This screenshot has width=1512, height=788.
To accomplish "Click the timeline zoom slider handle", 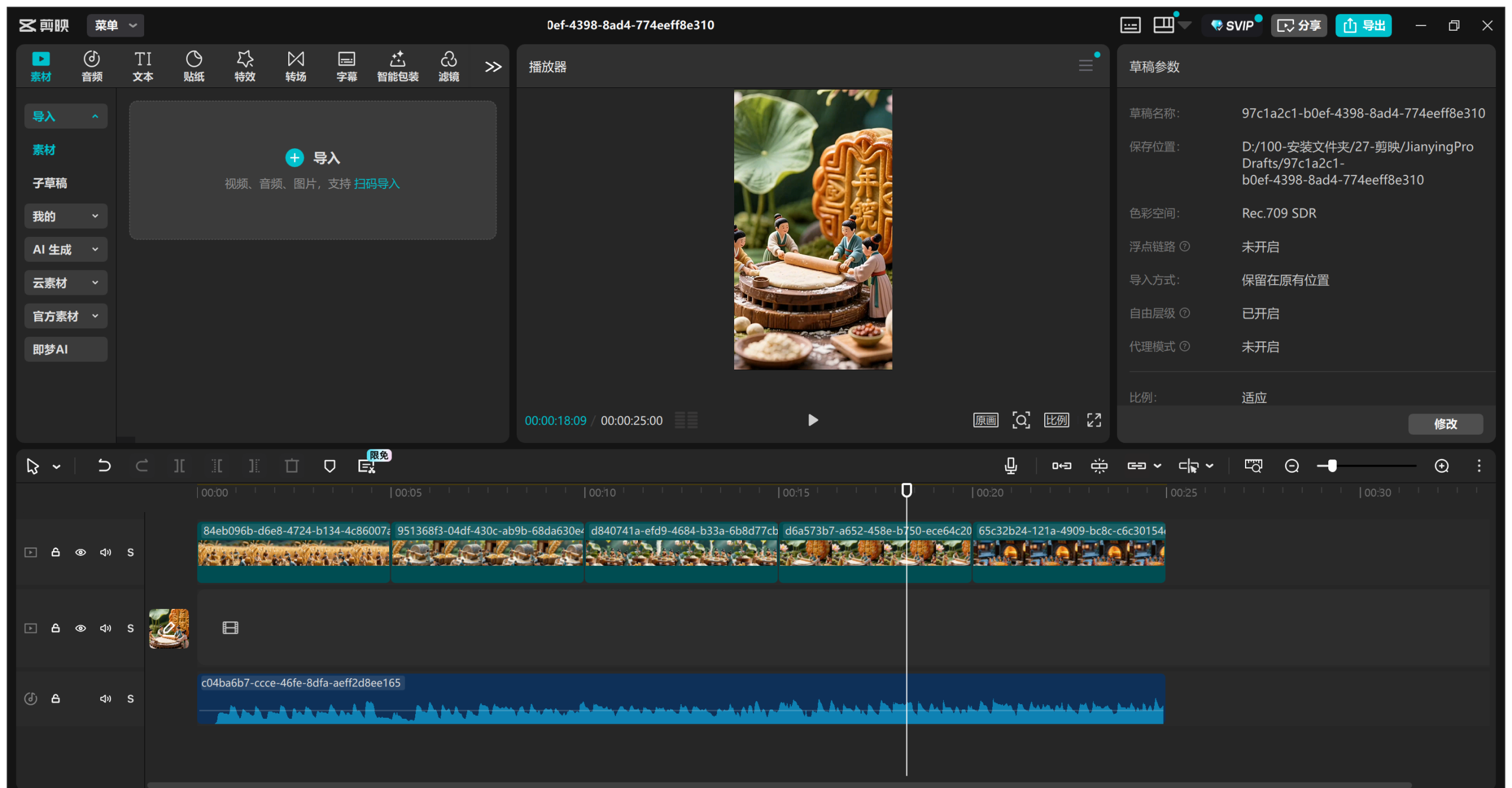I will [1332, 466].
